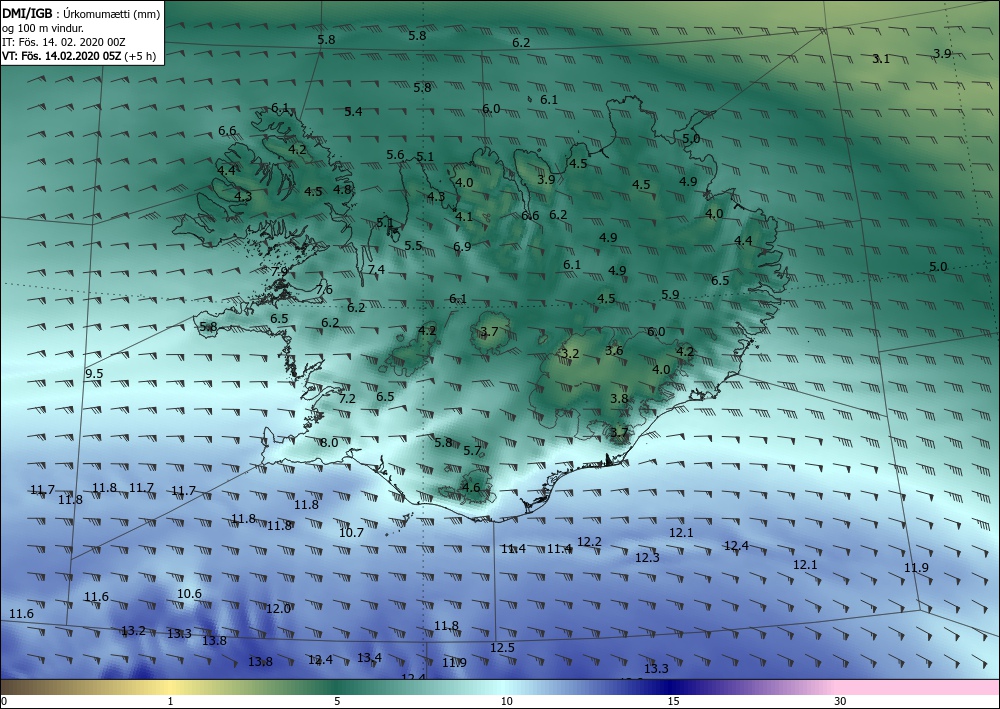Click the 12.5 value on the map
This screenshot has height=709, width=1000.
coord(503,647)
